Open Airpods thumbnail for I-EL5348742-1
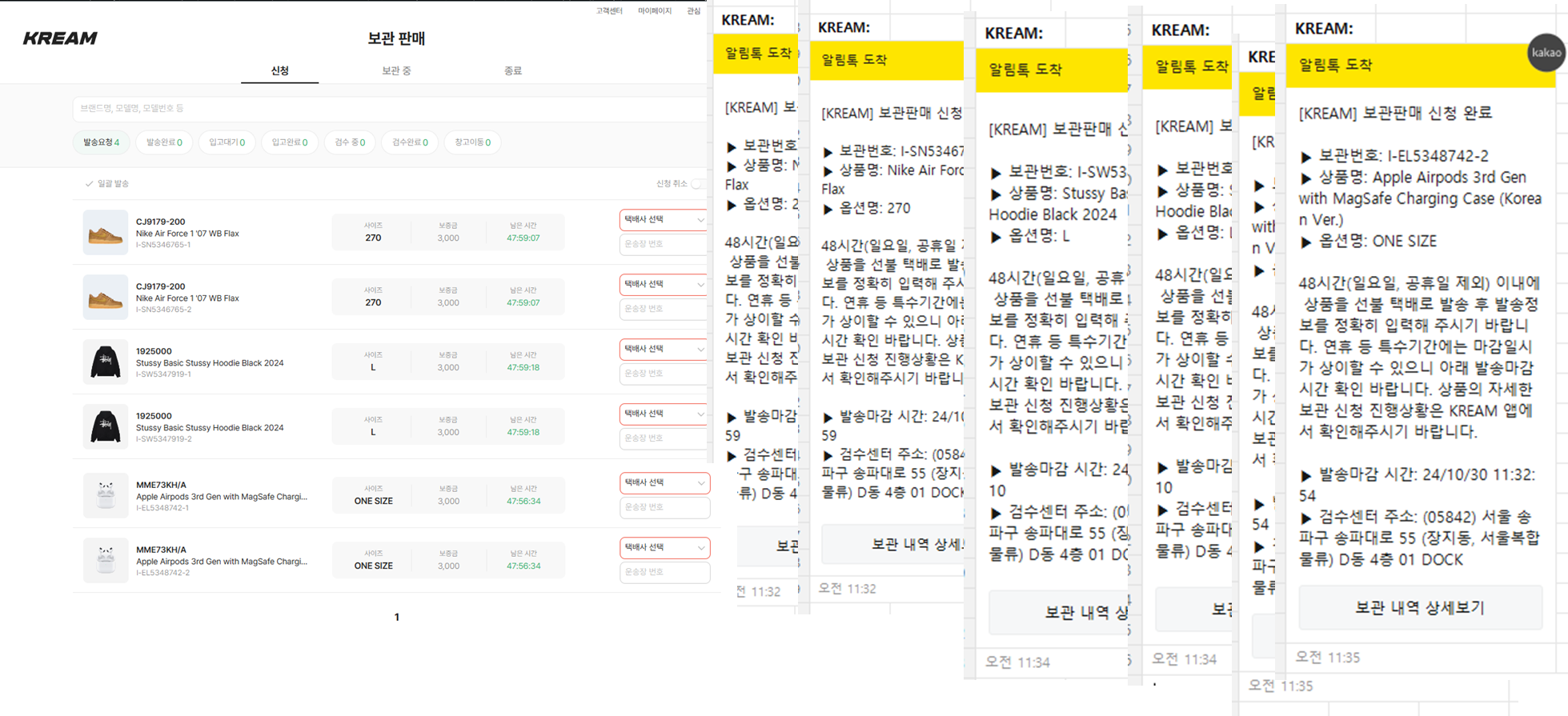1568x716 pixels. coord(105,495)
